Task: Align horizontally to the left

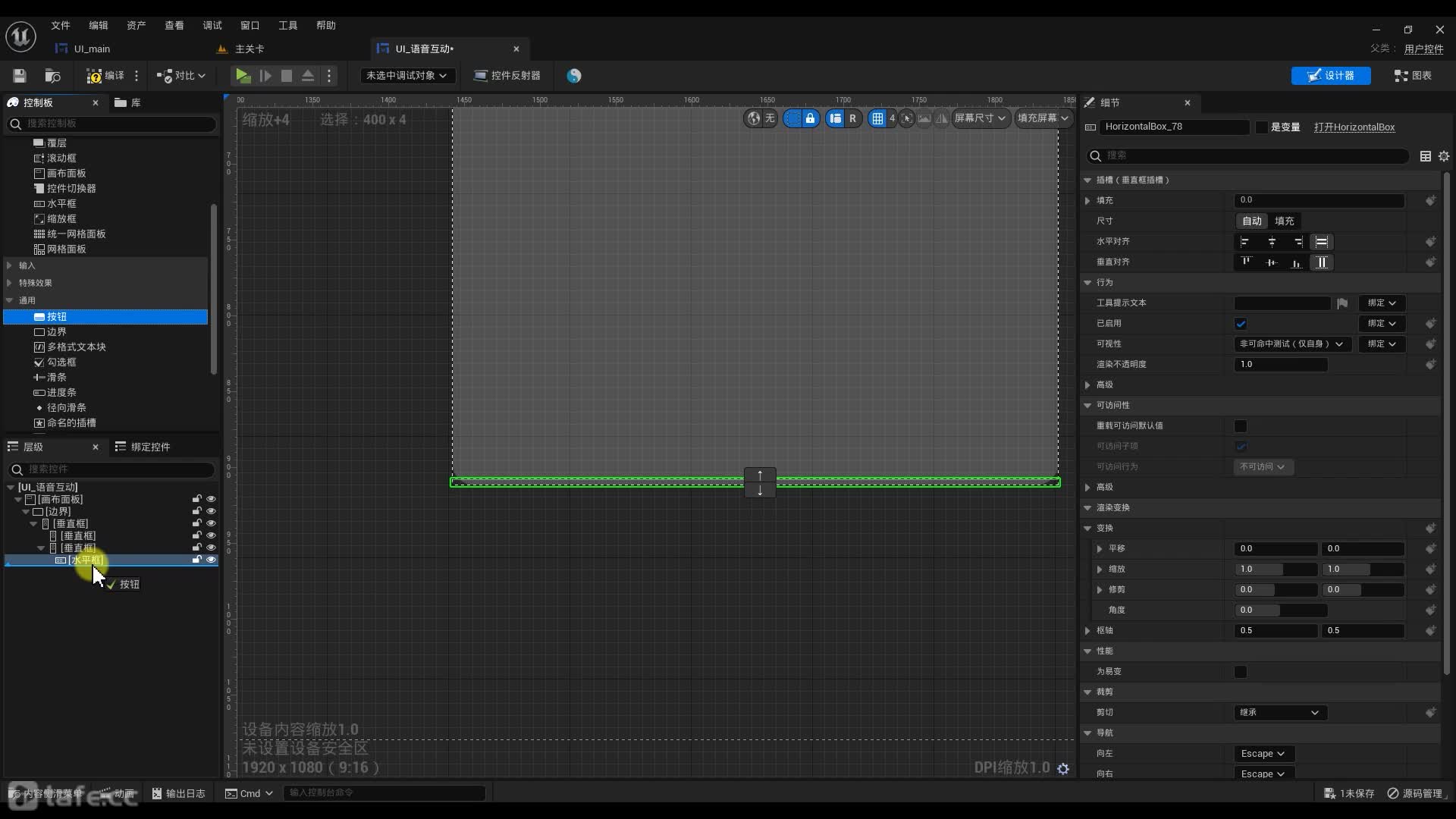Action: pyautogui.click(x=1244, y=242)
